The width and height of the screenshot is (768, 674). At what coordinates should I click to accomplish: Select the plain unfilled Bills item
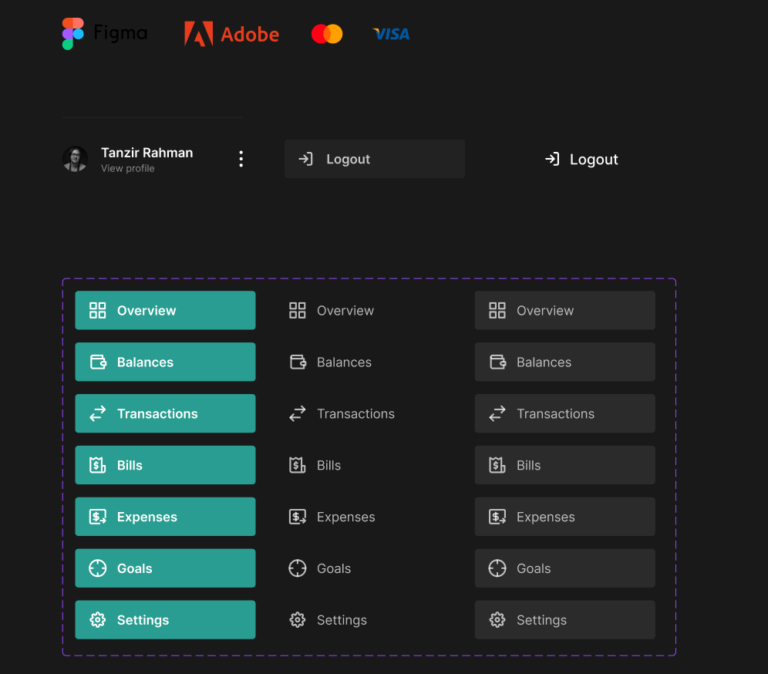tap(315, 465)
